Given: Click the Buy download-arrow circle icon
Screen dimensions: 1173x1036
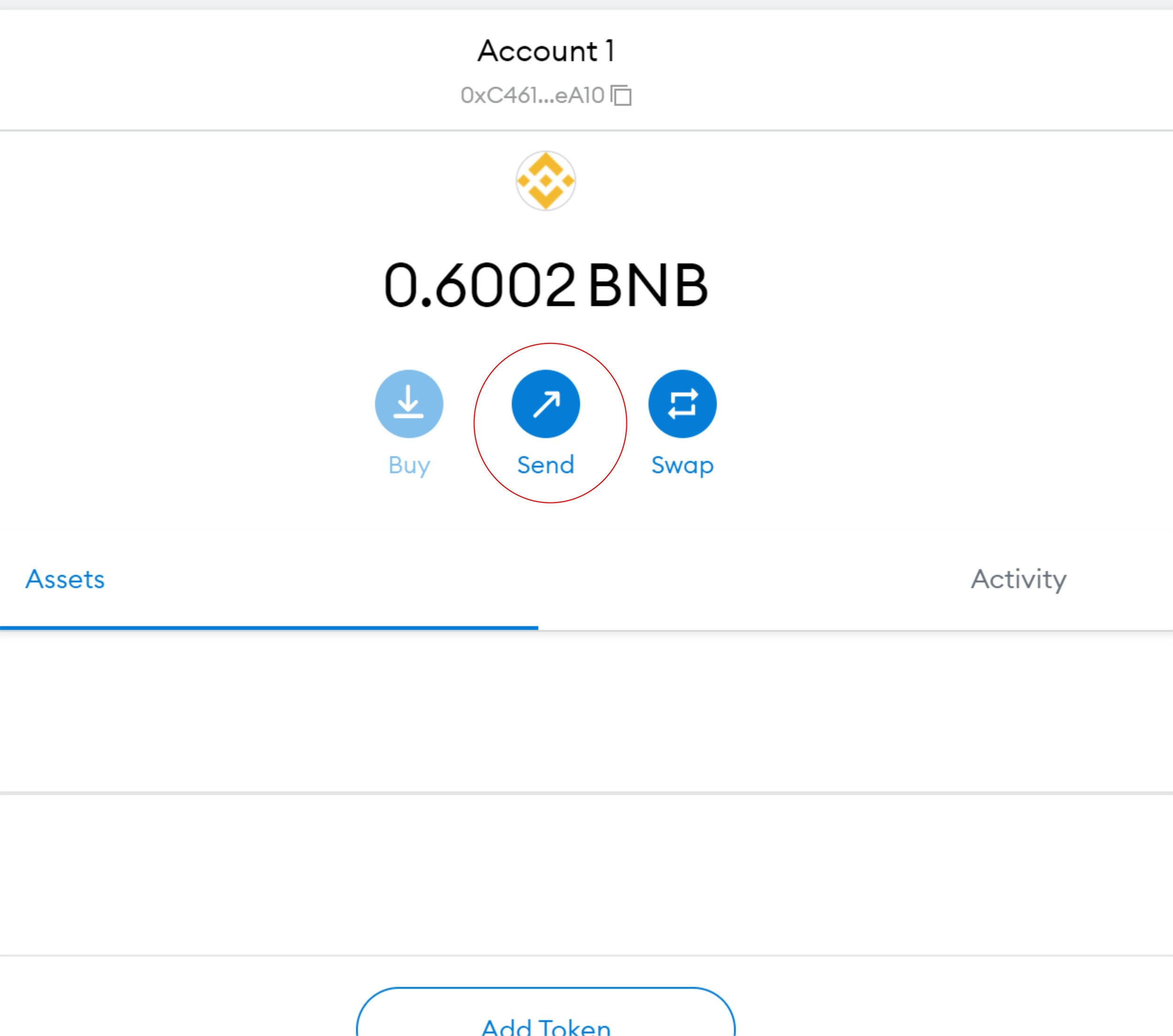Looking at the screenshot, I should click(409, 404).
